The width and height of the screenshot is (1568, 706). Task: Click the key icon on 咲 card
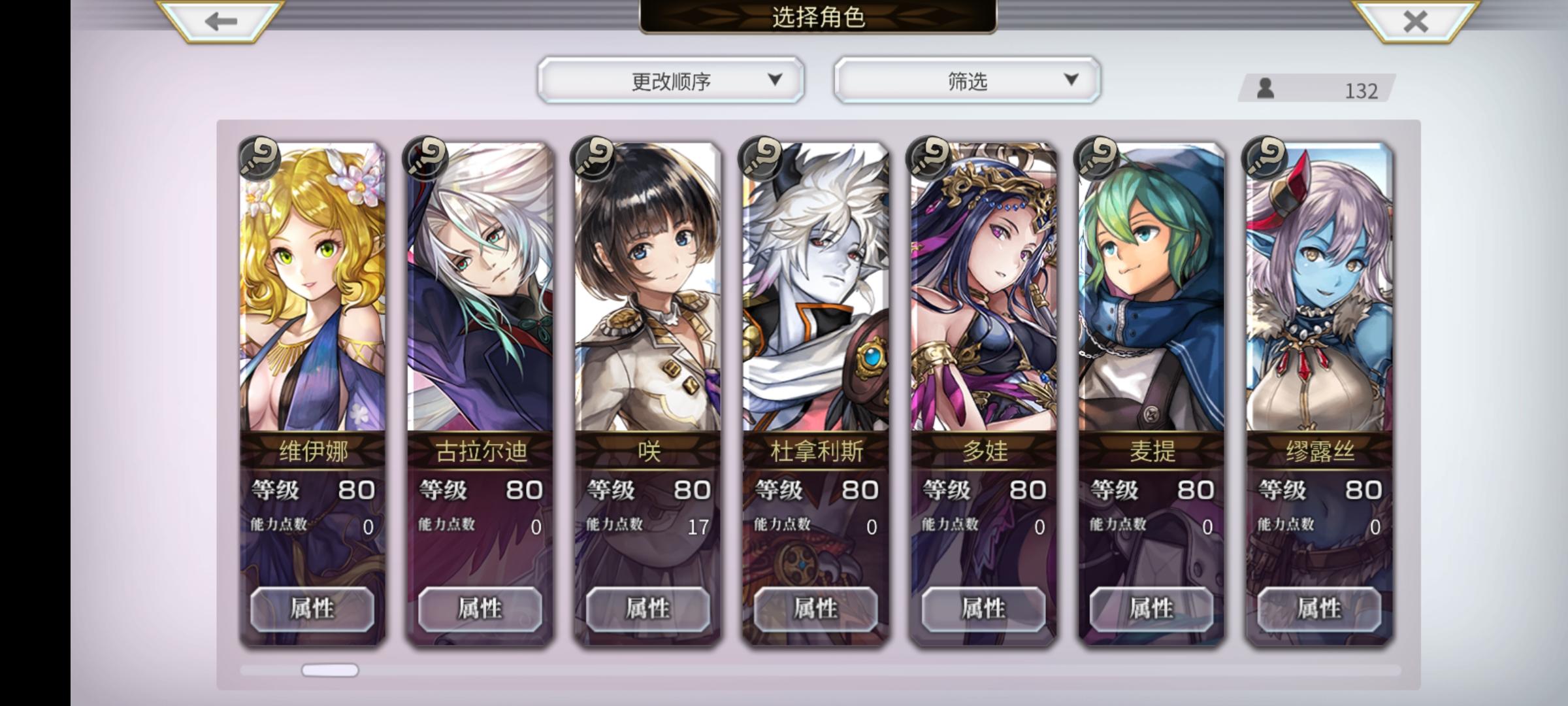point(595,158)
